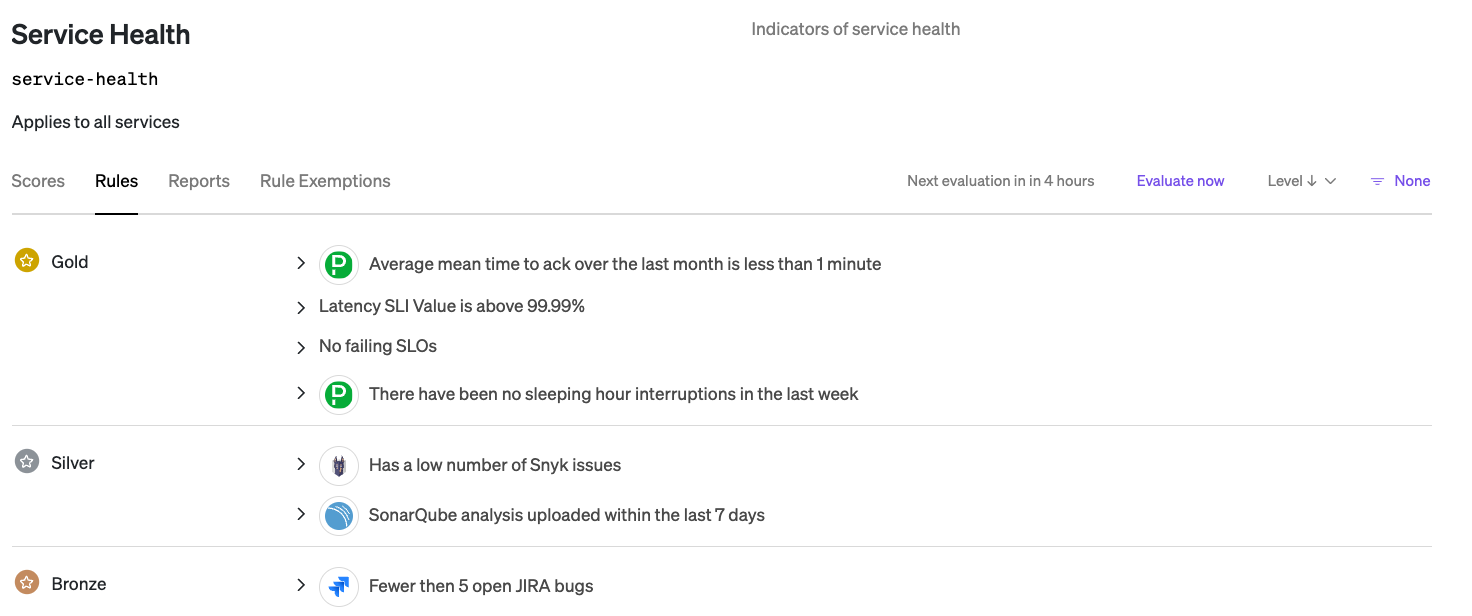Viewport: 1472px width, 616px height.
Task: Open the Reports tab
Action: [198, 181]
